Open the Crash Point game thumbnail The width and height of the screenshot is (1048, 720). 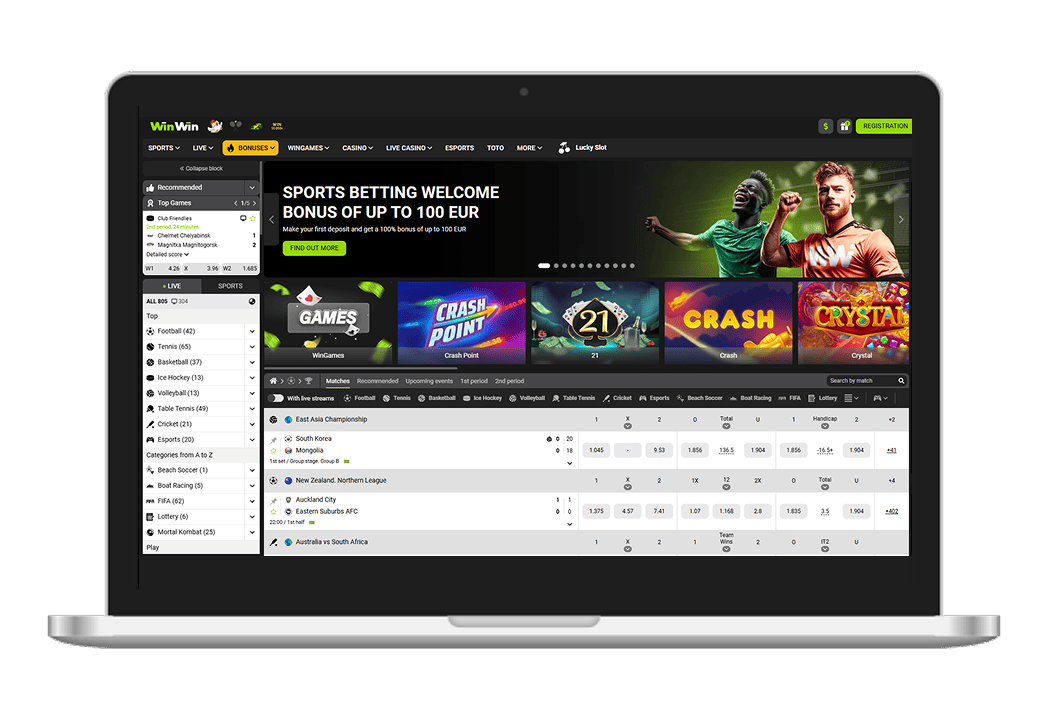pos(461,322)
